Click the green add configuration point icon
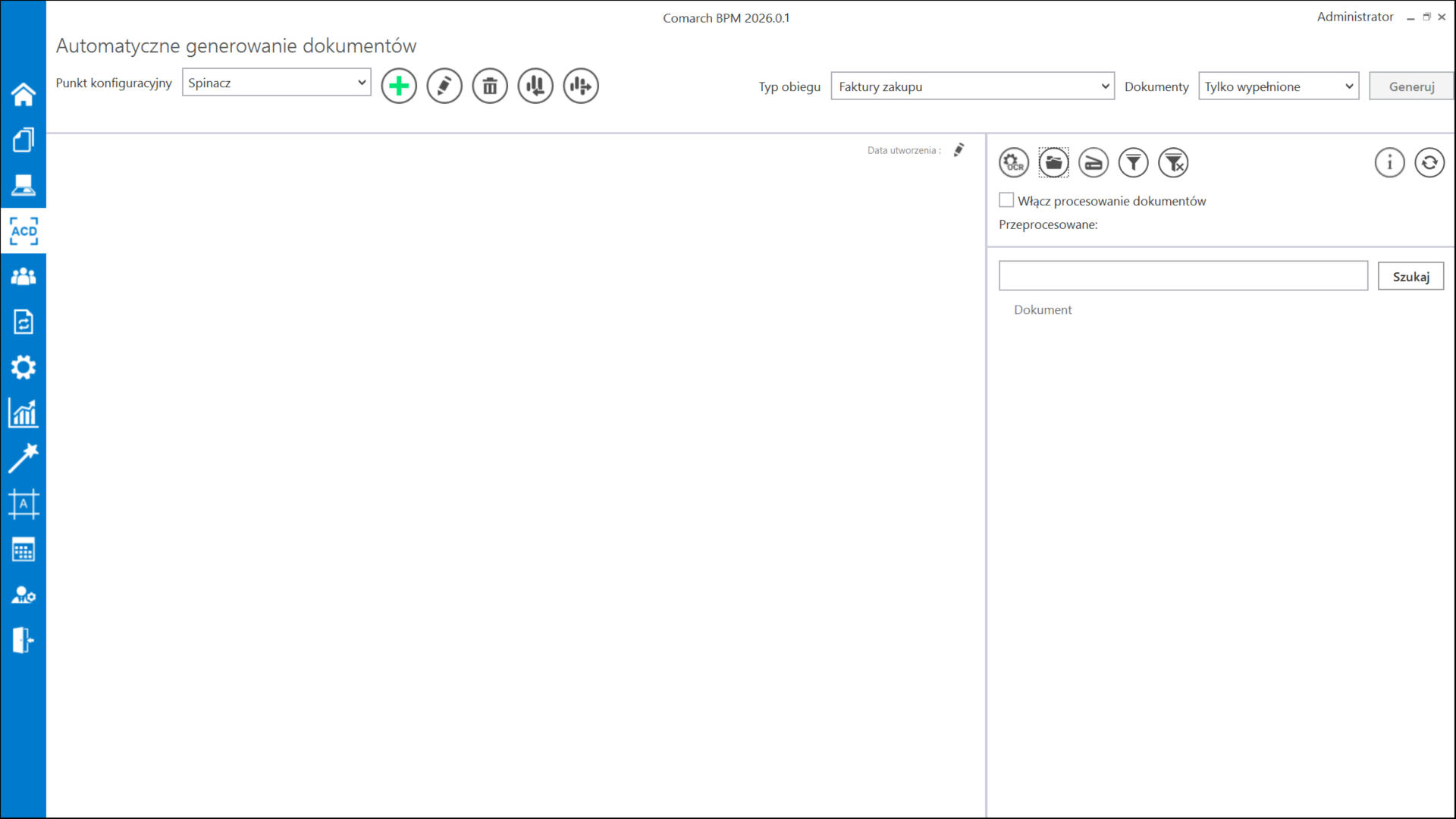 click(399, 86)
